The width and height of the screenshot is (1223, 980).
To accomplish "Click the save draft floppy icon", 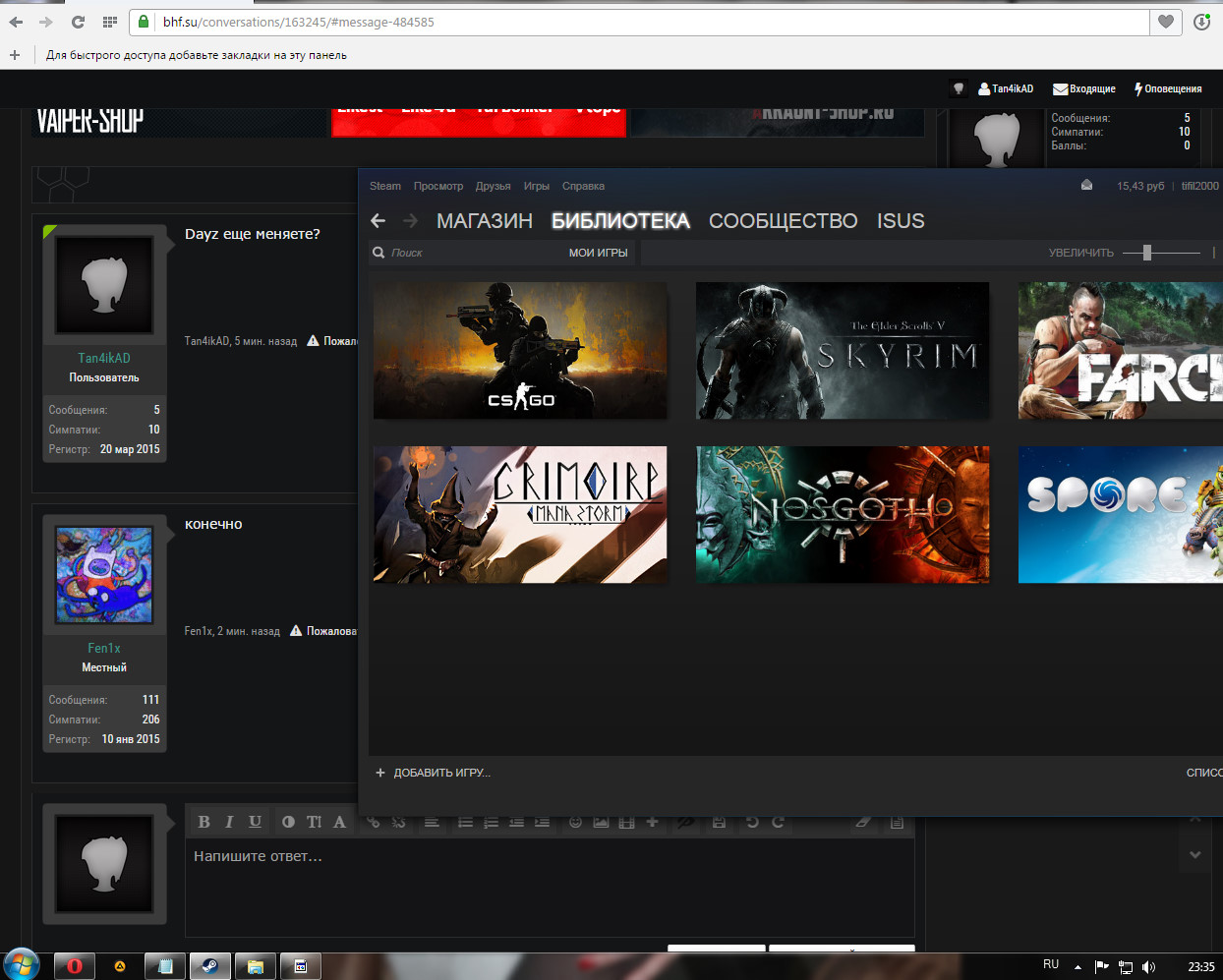I will [x=719, y=822].
